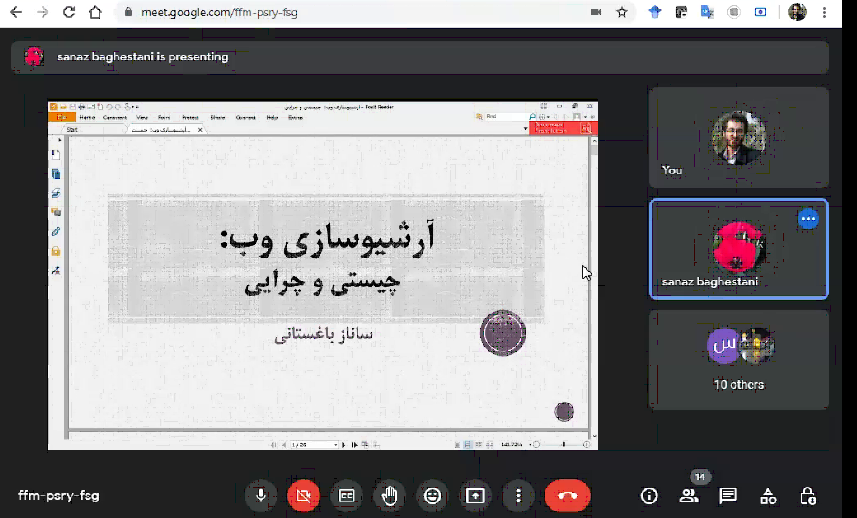Select your own video tile
857x518 pixels.
738,137
